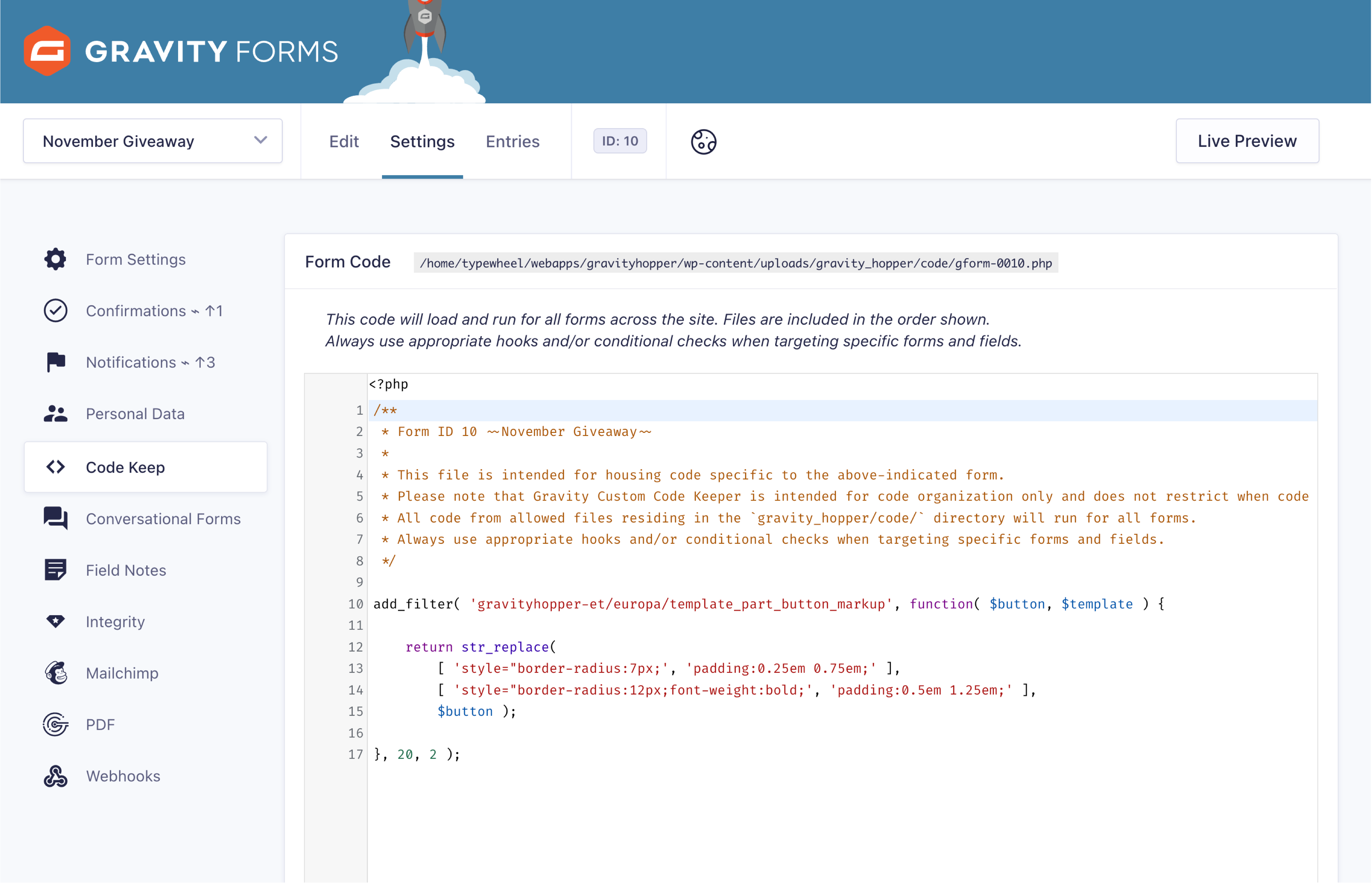
Task: Place cursor on line 1 comment opener
Action: click(x=386, y=411)
